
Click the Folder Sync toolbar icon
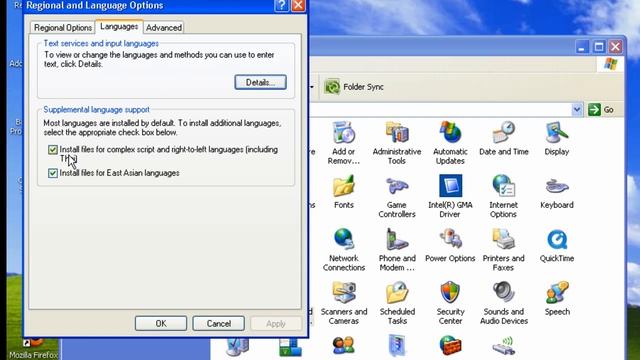tap(332, 87)
